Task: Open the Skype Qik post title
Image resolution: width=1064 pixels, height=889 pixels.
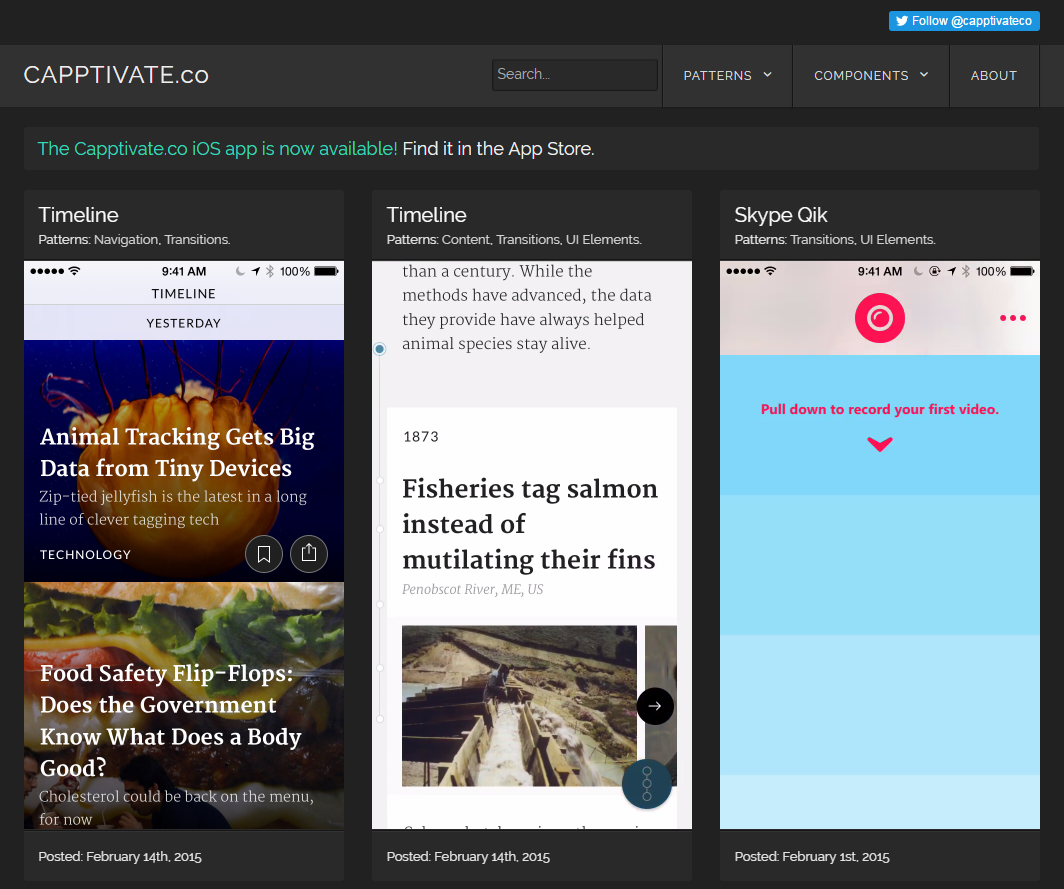Action: tap(780, 215)
